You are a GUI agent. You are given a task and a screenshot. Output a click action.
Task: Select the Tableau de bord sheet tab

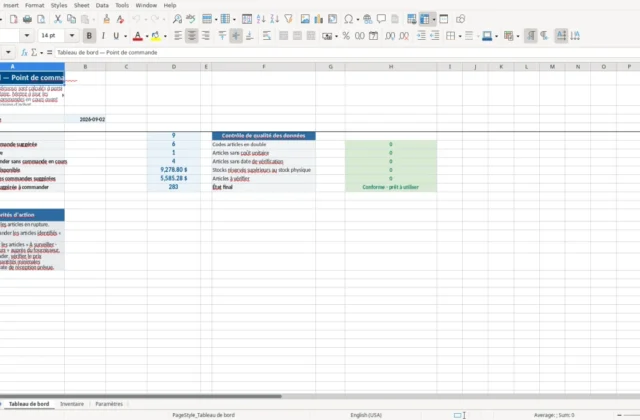click(x=29, y=404)
